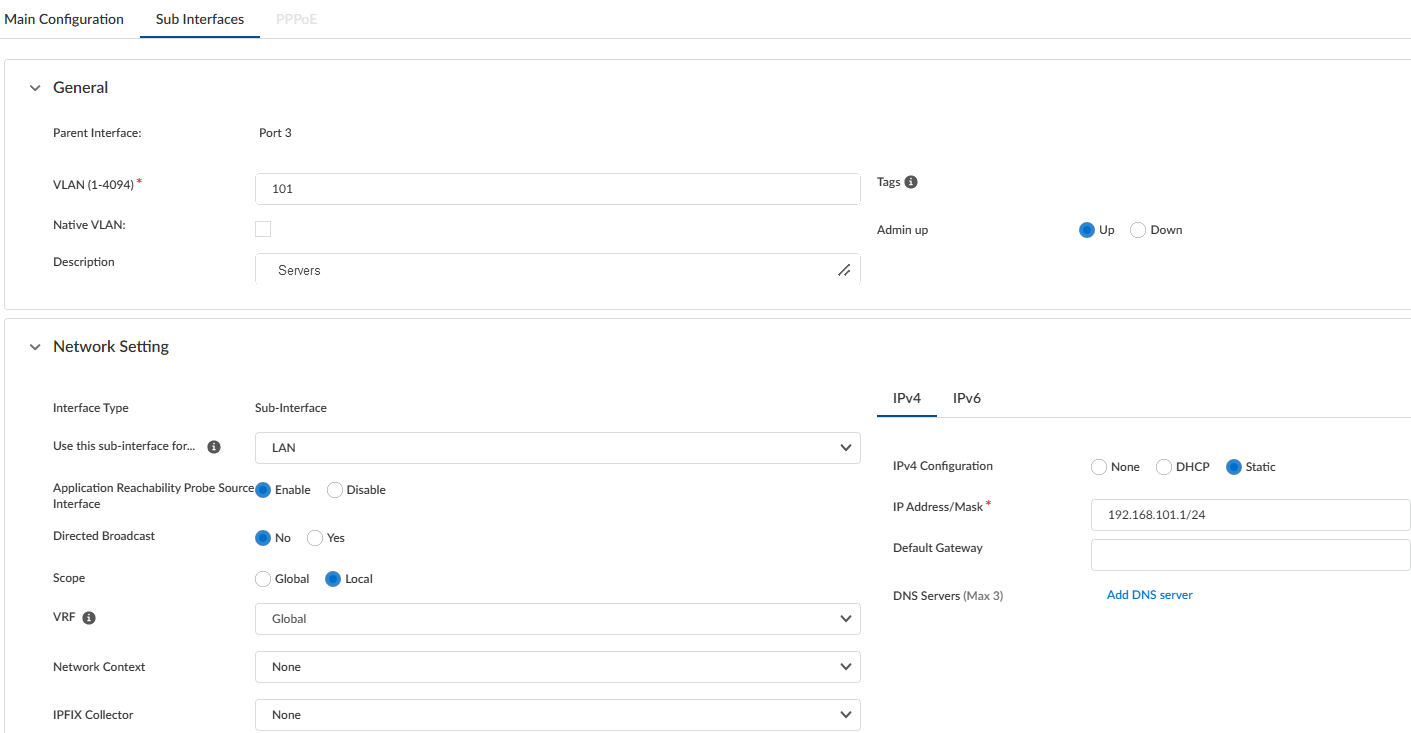Enable the Native VLAN checkbox
This screenshot has height=733, width=1411.
click(x=263, y=229)
